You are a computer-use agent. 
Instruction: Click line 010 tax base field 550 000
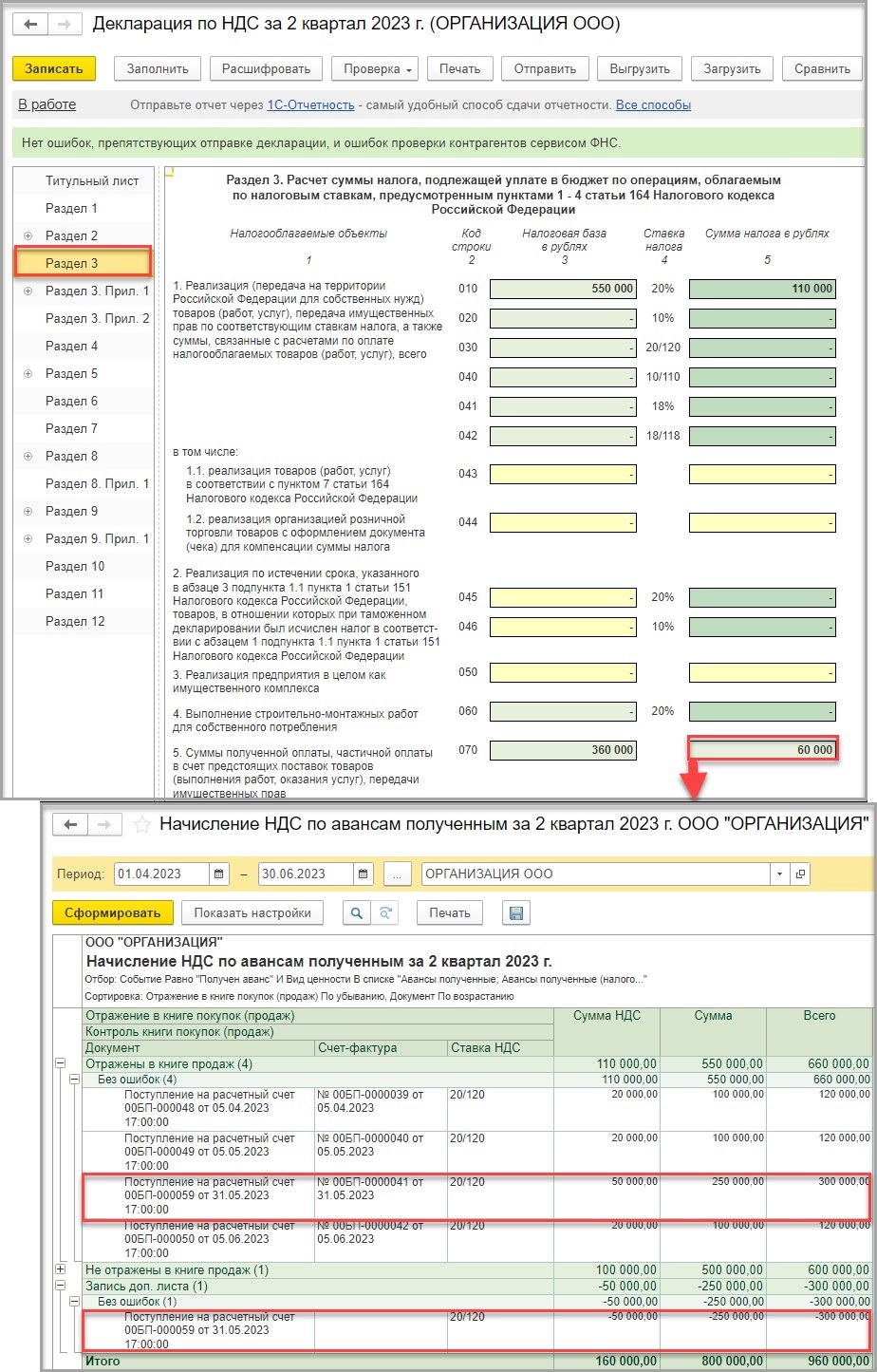[563, 289]
